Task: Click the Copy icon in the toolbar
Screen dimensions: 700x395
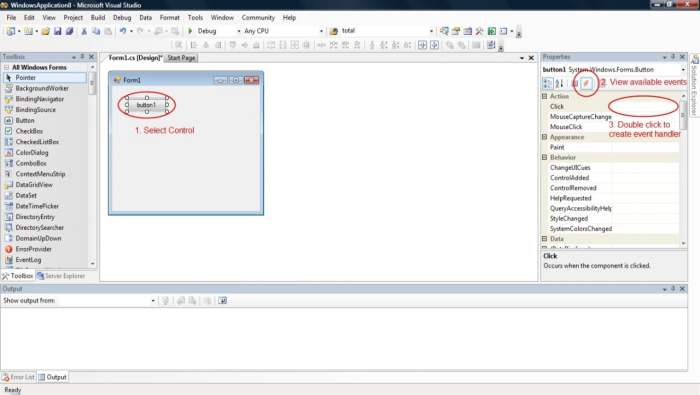Action: [x=96, y=31]
